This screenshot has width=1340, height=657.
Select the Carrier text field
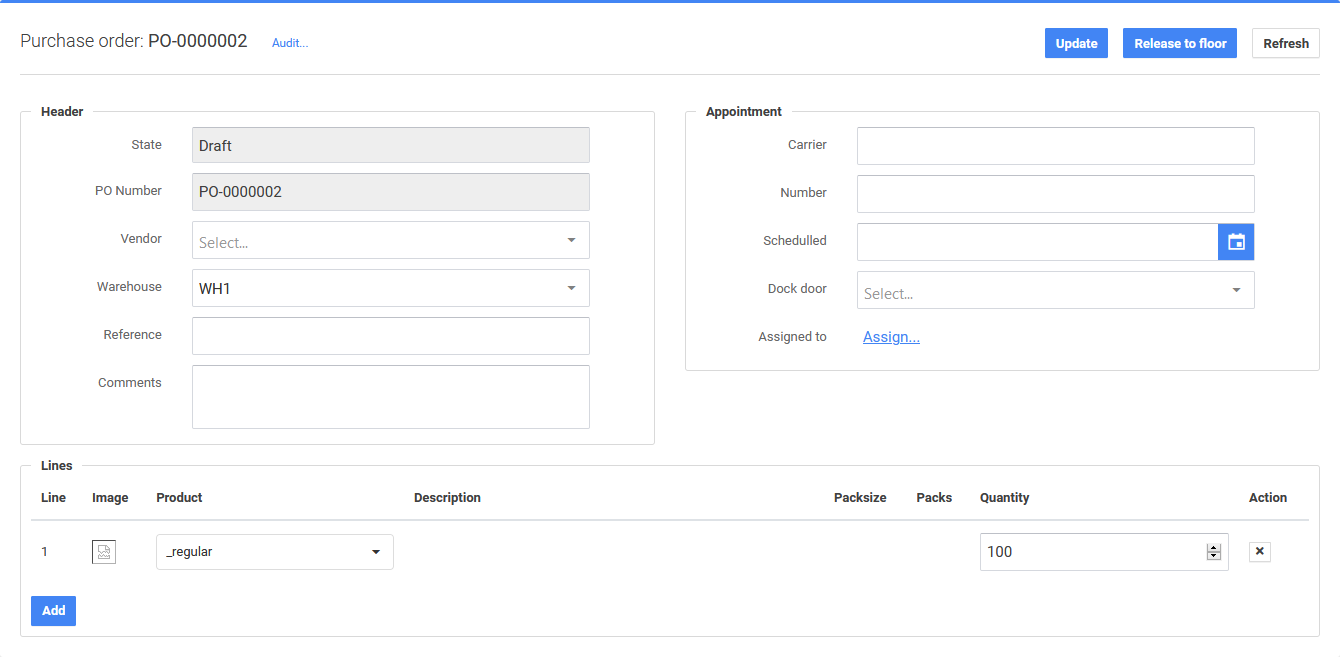click(x=1055, y=146)
